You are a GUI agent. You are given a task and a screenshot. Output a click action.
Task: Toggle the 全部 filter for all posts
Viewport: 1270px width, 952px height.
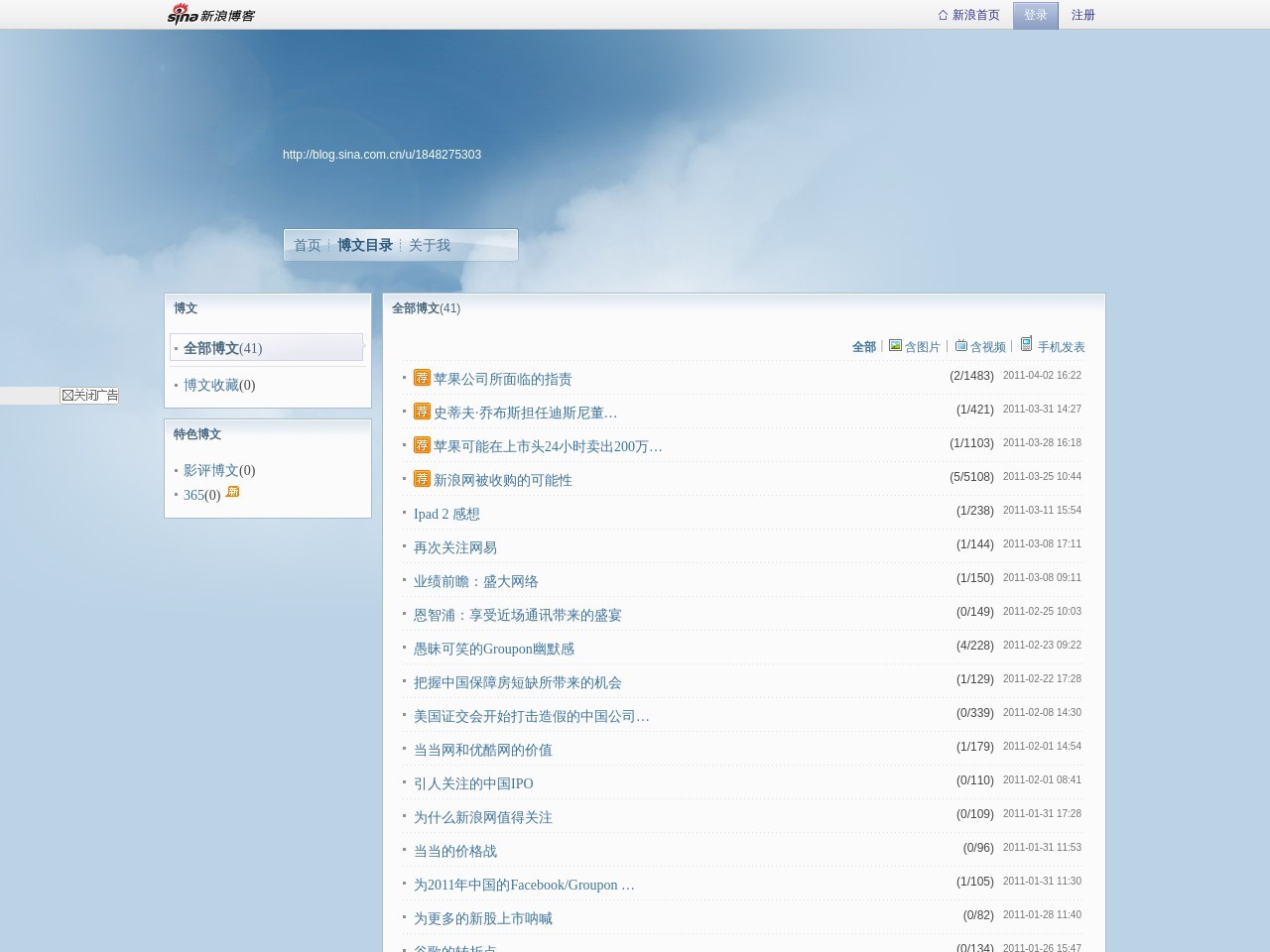(863, 346)
